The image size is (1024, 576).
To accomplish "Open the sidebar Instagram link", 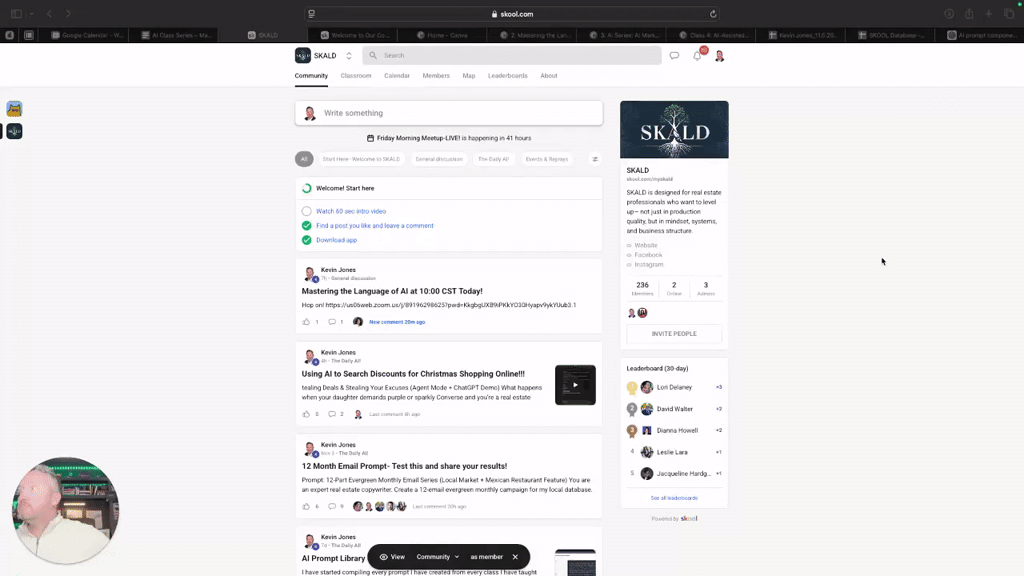I will [648, 264].
